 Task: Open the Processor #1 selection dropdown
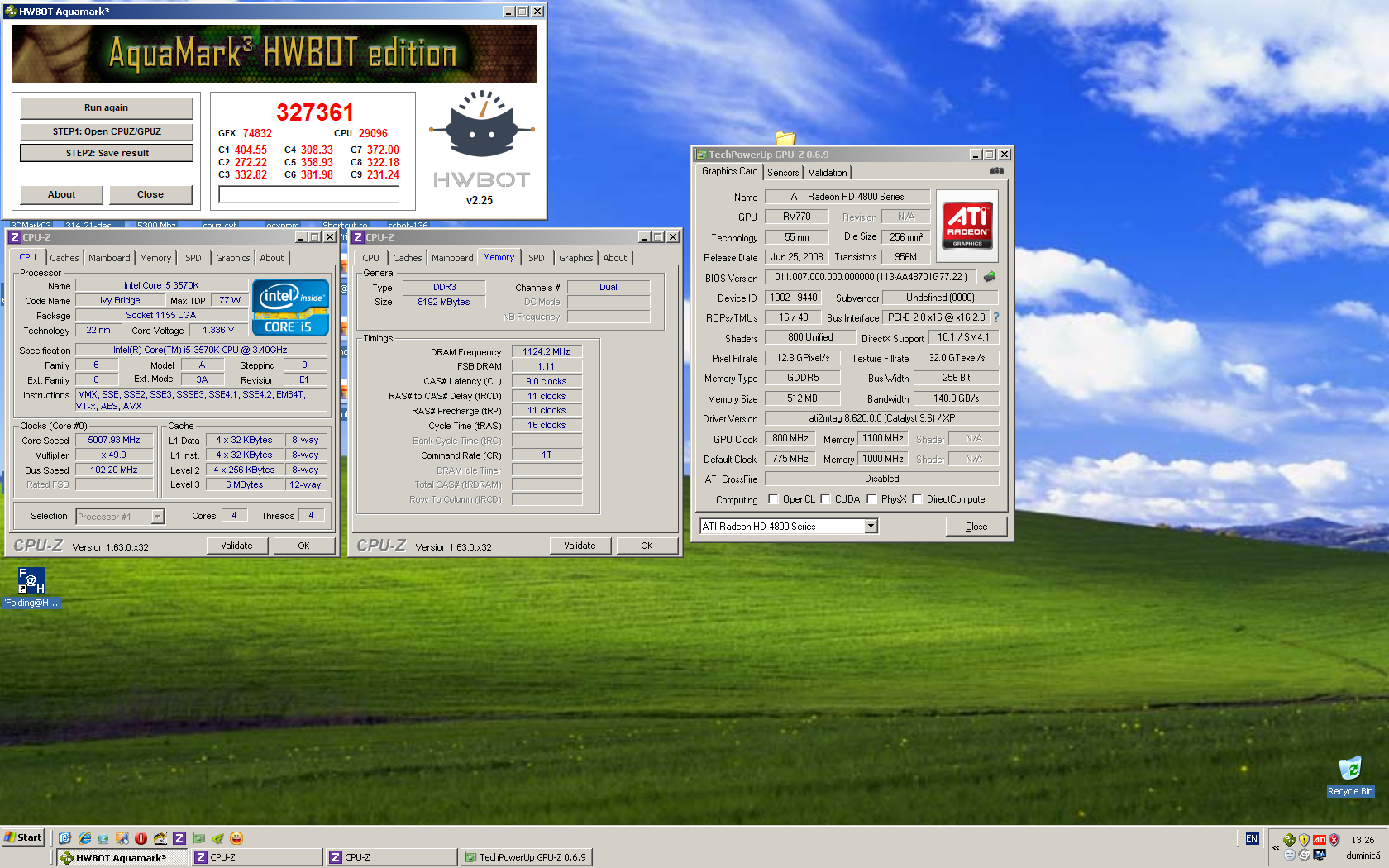pos(157,517)
